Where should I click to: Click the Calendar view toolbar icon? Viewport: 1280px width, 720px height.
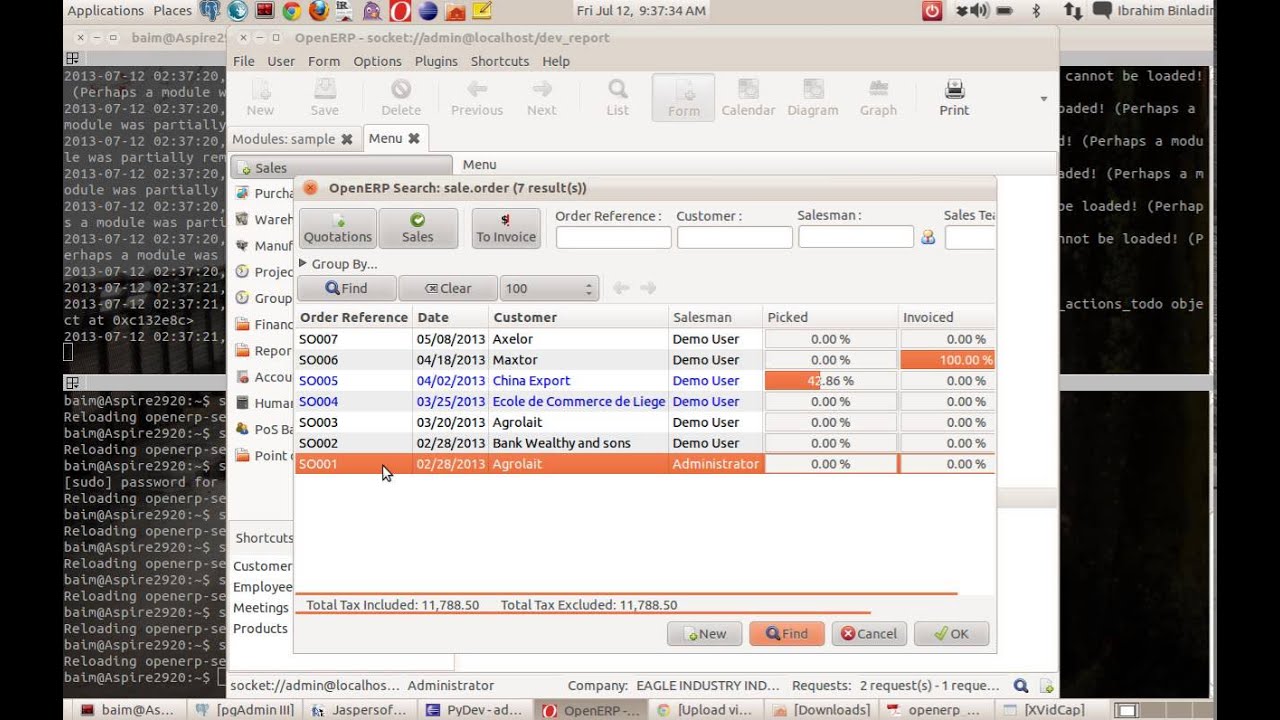tap(748, 97)
